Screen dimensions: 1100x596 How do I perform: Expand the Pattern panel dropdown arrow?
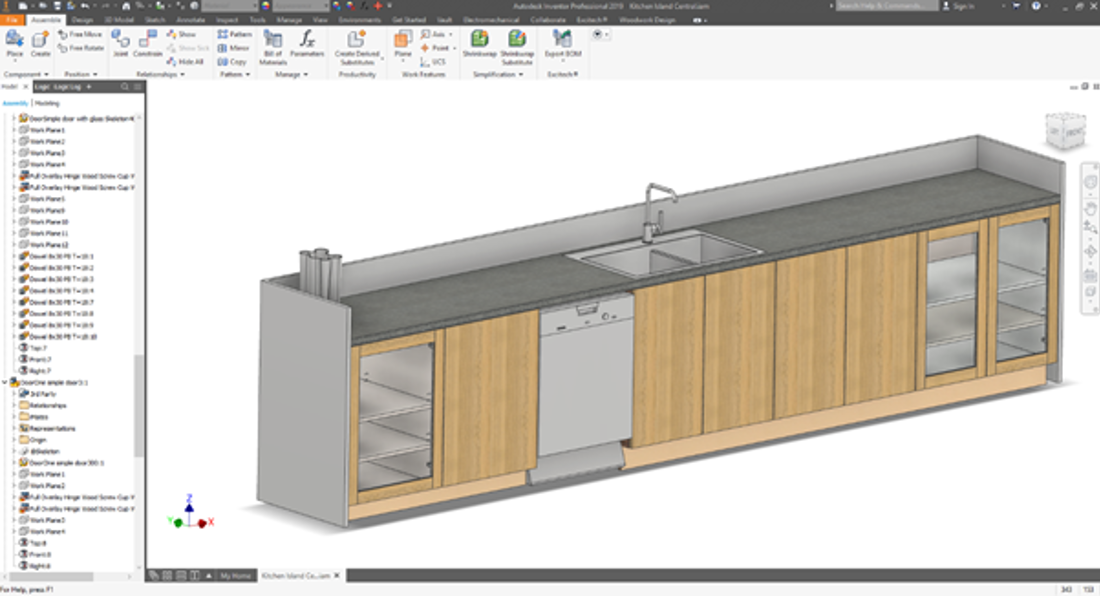click(247, 73)
